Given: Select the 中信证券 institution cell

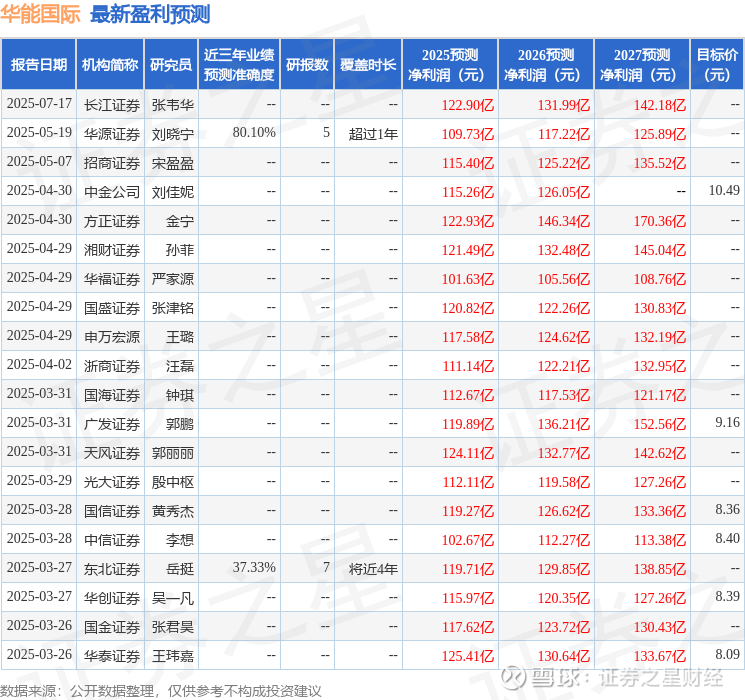Looking at the screenshot, I should click(112, 540).
